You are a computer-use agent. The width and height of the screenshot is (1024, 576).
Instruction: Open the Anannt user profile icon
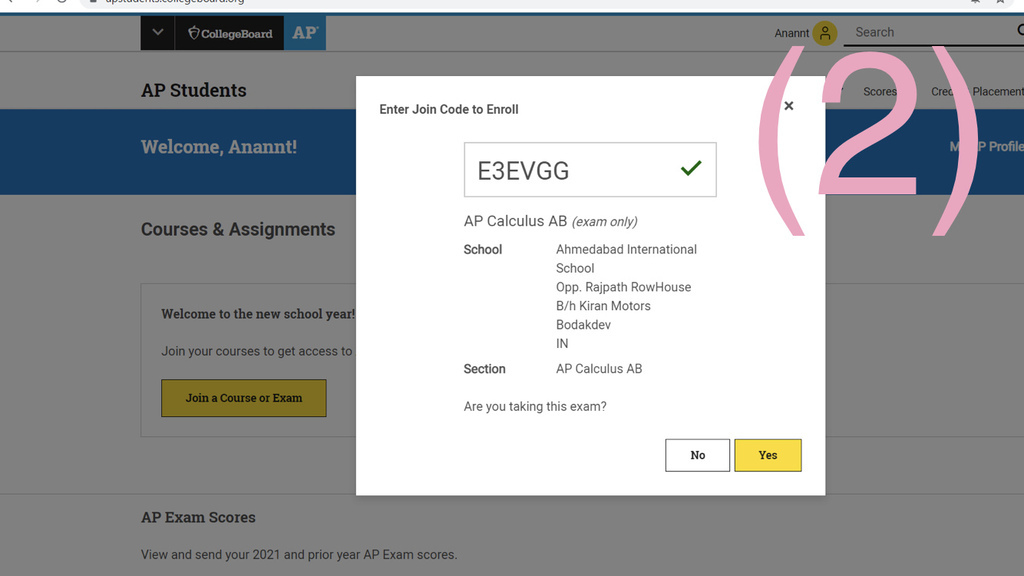click(x=825, y=33)
